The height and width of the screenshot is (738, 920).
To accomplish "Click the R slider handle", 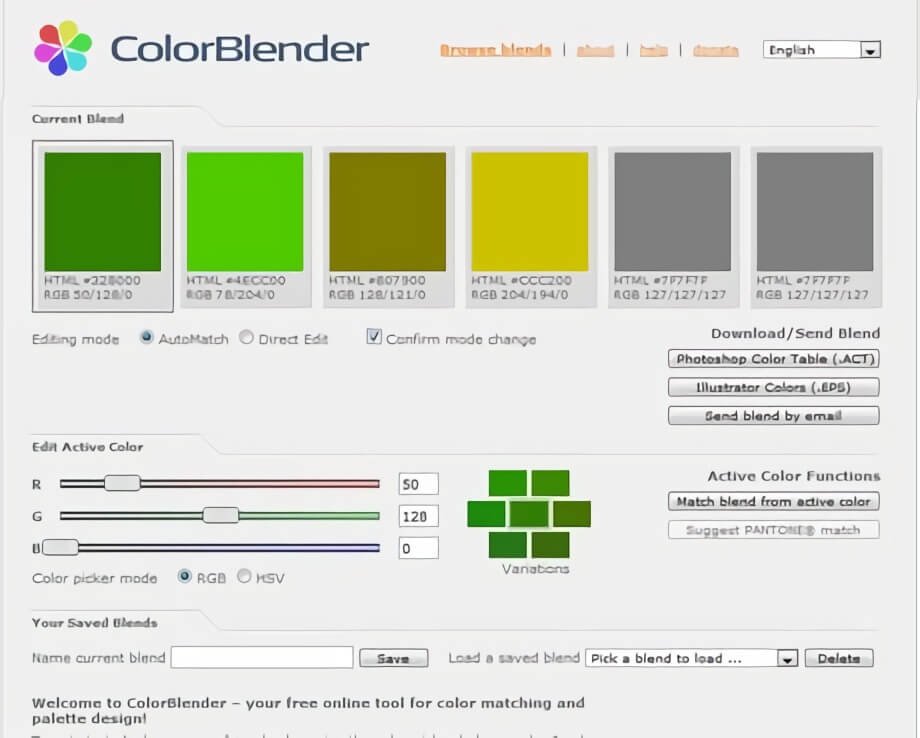I will tap(123, 483).
